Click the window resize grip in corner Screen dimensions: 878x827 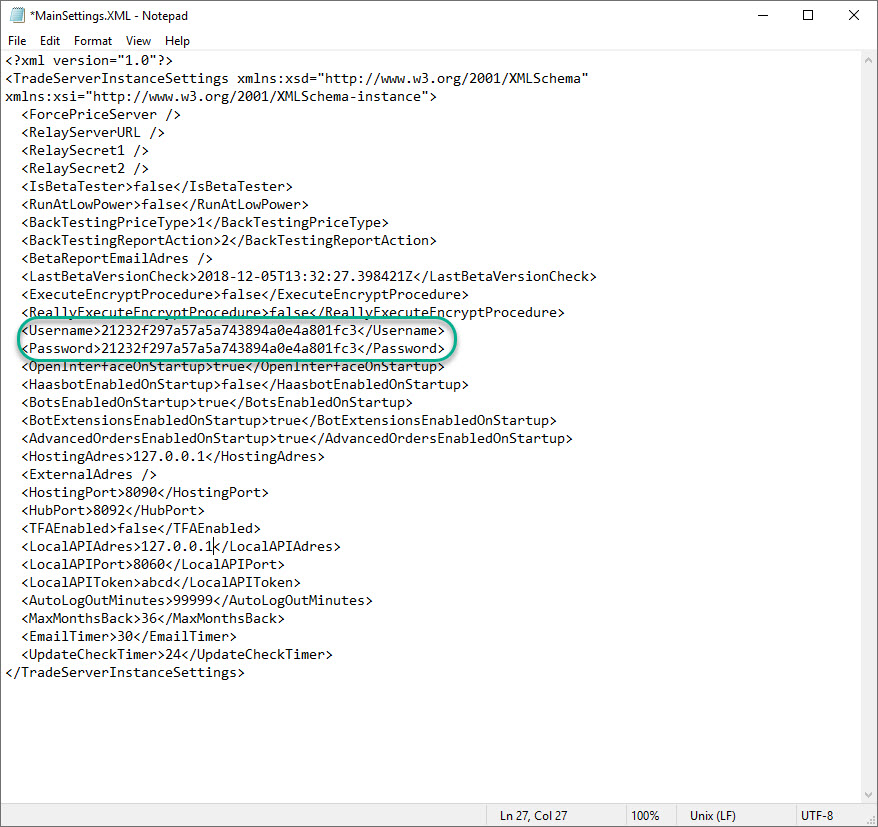871,820
